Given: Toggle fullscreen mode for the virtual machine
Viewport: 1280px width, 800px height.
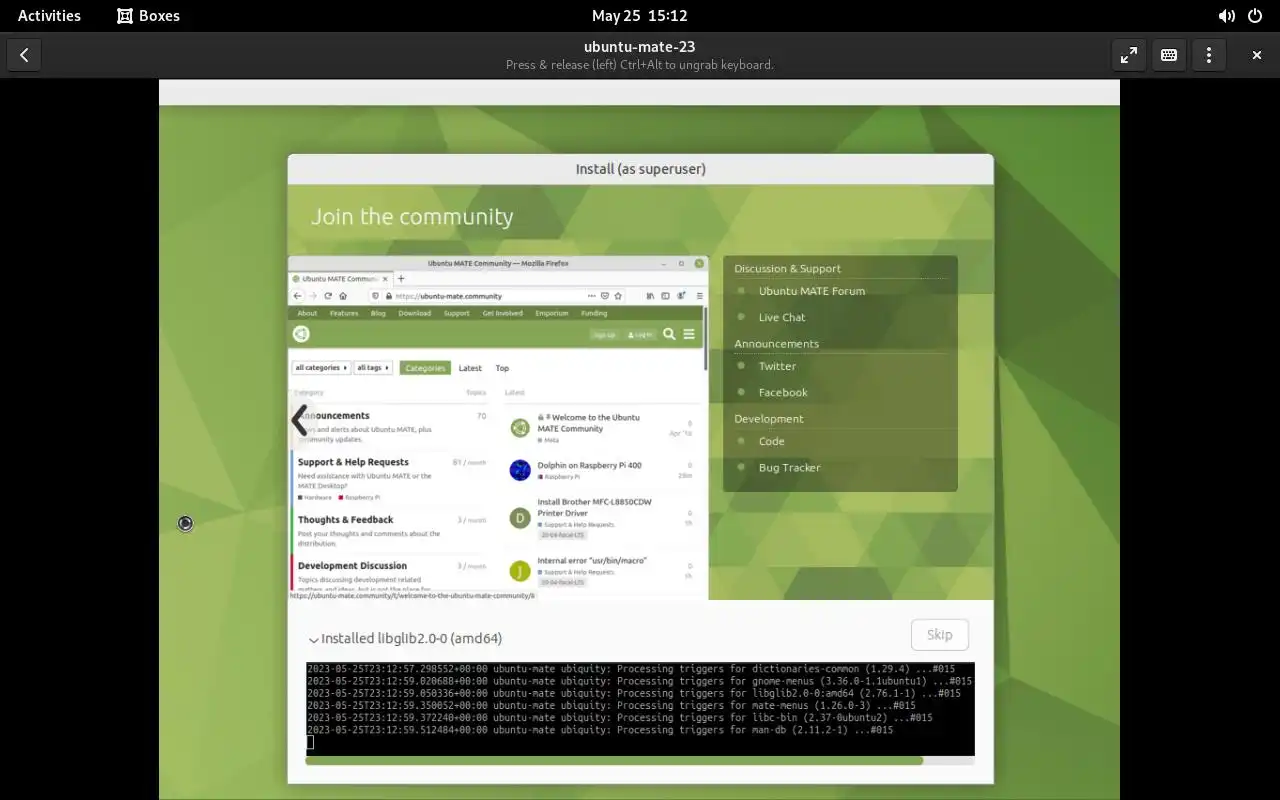Looking at the screenshot, I should [x=1129, y=56].
